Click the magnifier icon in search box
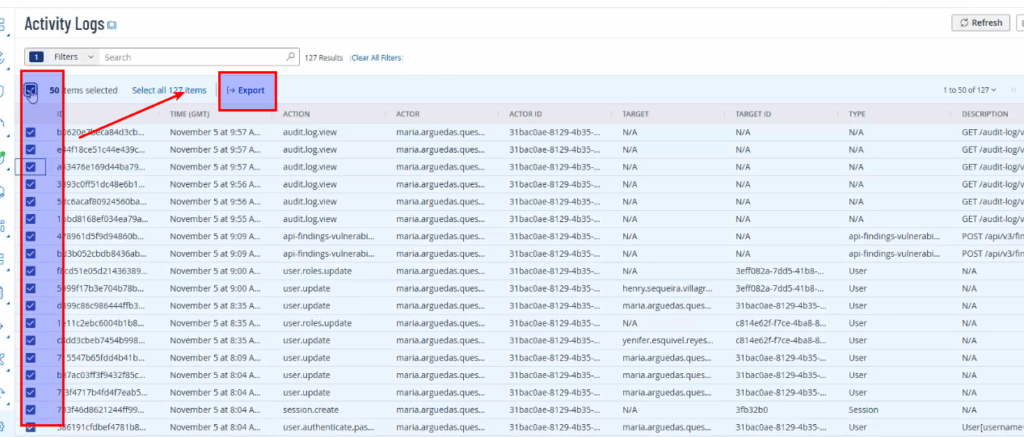Image resolution: width=1024 pixels, height=437 pixels. click(291, 57)
